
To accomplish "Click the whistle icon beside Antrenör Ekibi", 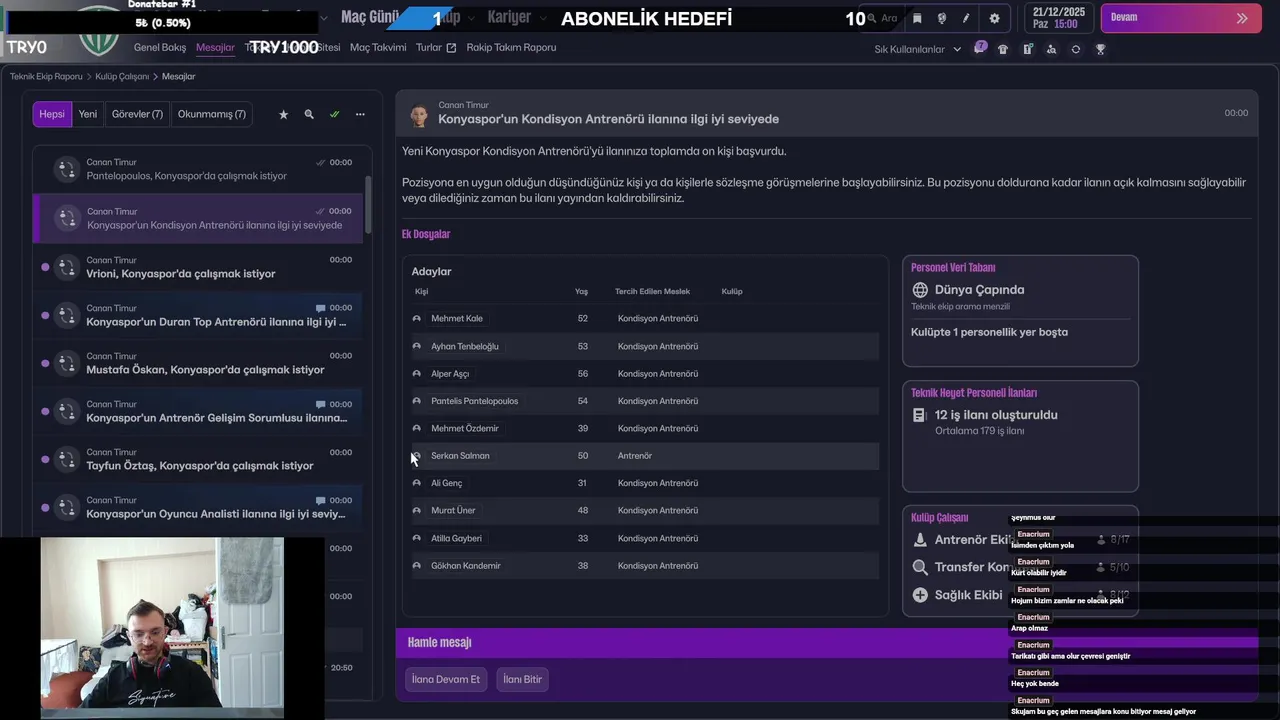I will (920, 539).
